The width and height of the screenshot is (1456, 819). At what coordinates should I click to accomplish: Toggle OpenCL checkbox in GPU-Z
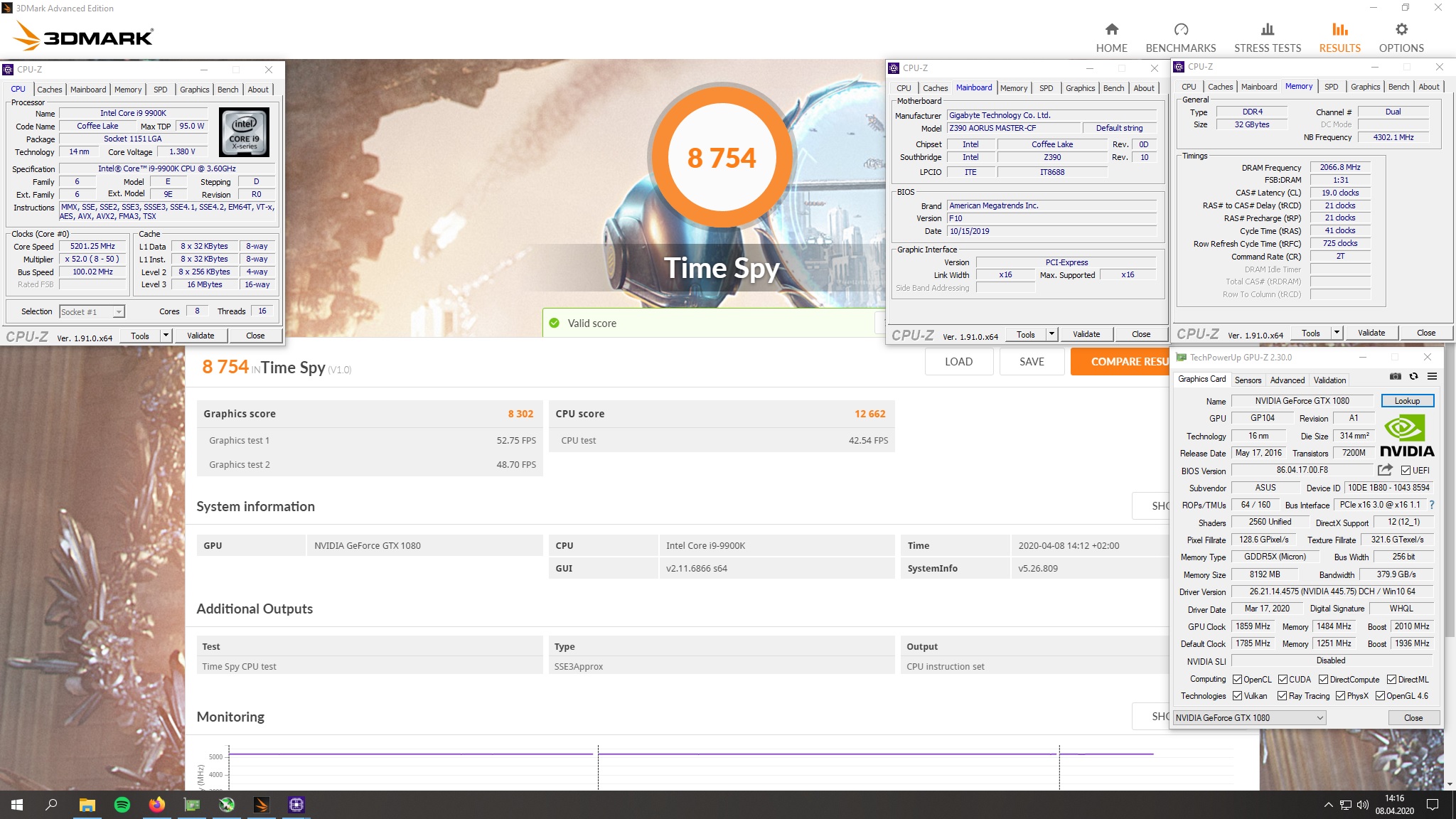1237,679
